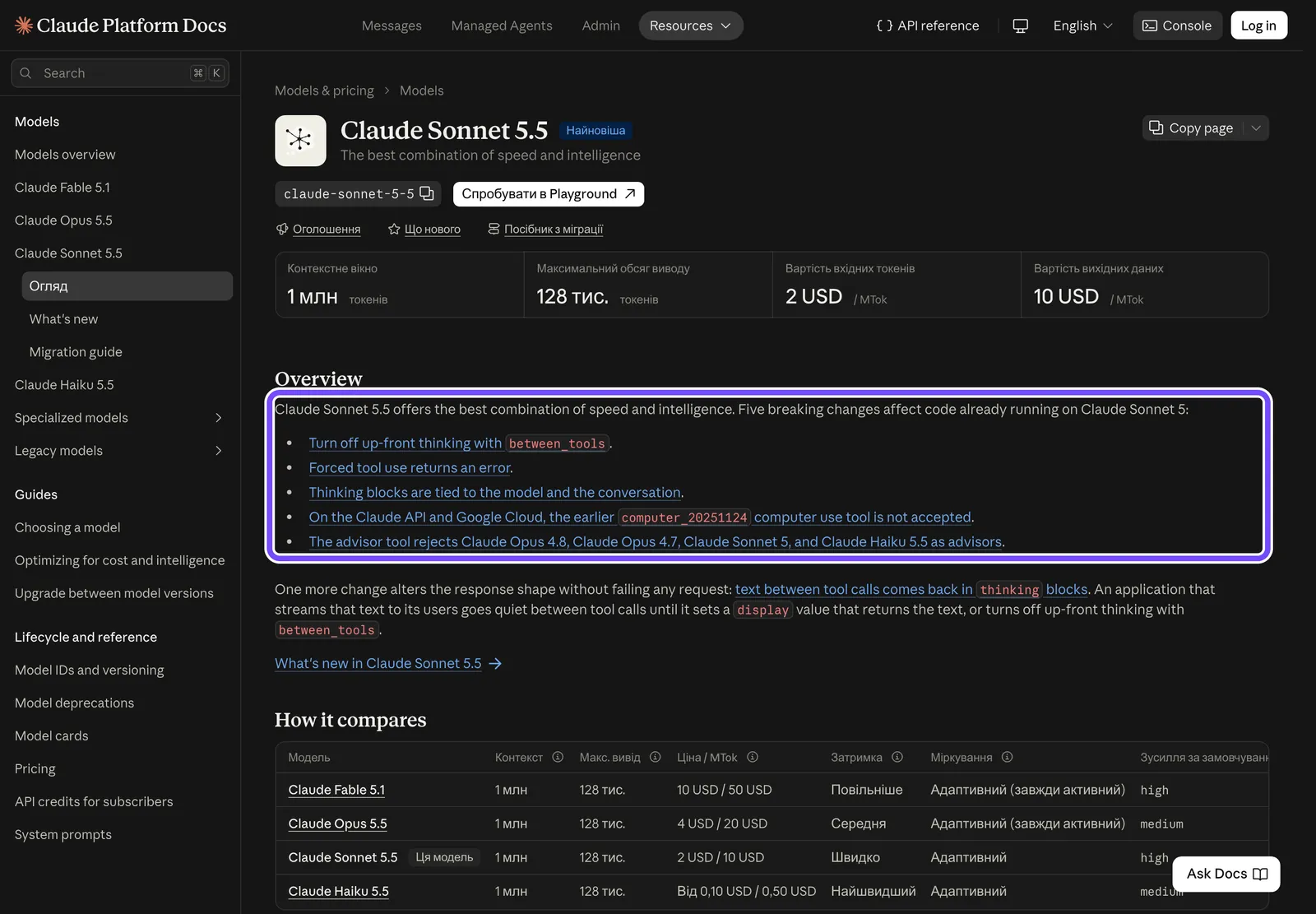Select What's new sidebar item
This screenshot has height=914, width=1316.
tap(63, 319)
